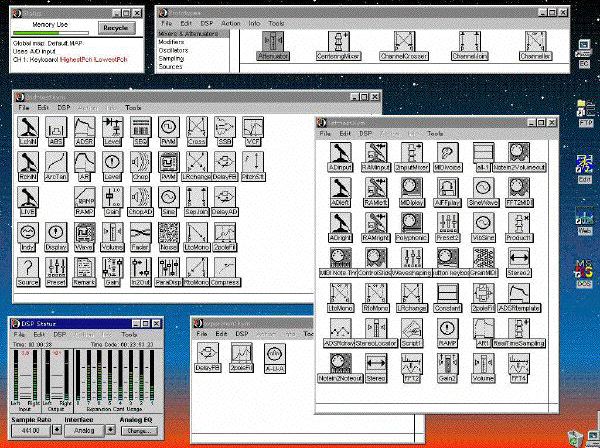This screenshot has width=600, height=448.
Task: Open Tools menu in DSP Status window
Action: (129, 334)
